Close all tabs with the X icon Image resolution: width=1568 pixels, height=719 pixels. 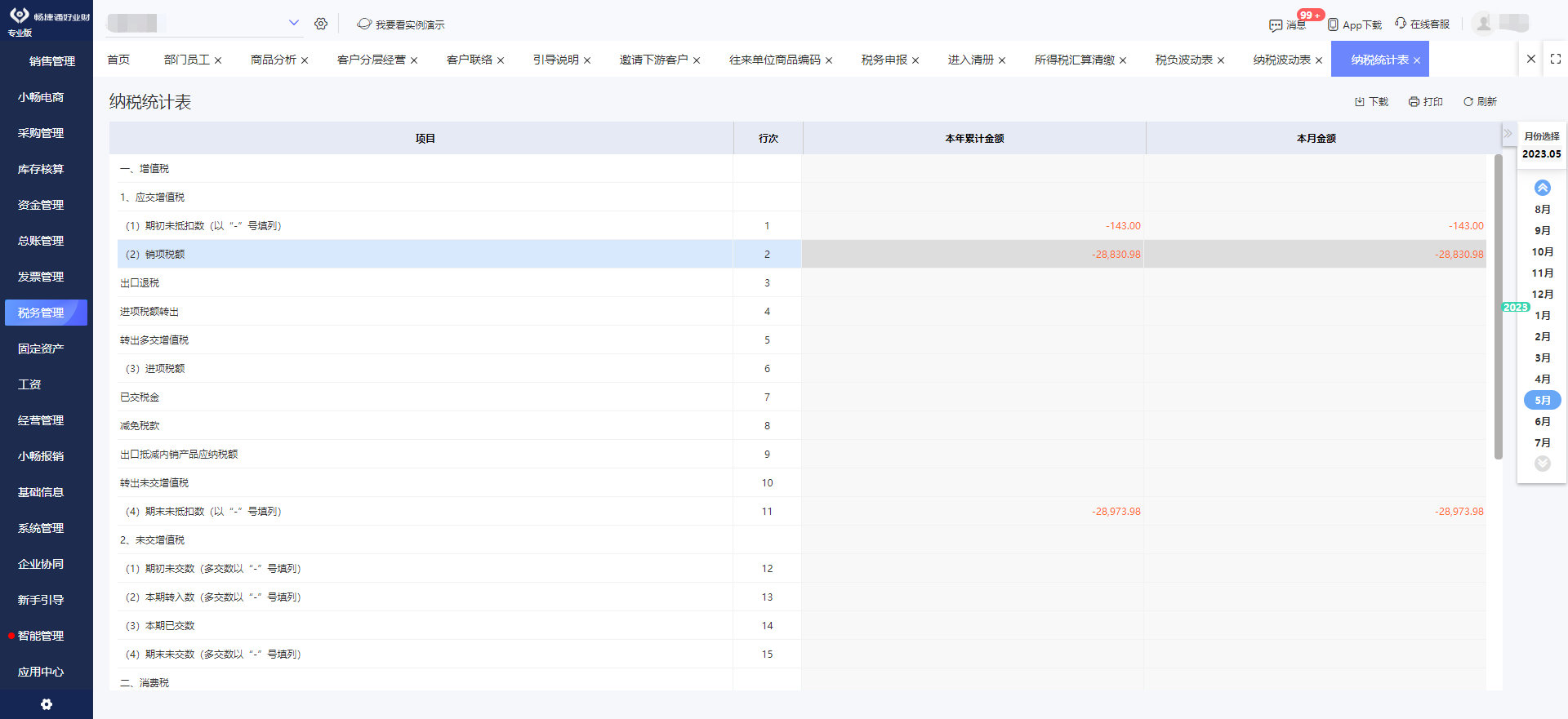[x=1531, y=59]
